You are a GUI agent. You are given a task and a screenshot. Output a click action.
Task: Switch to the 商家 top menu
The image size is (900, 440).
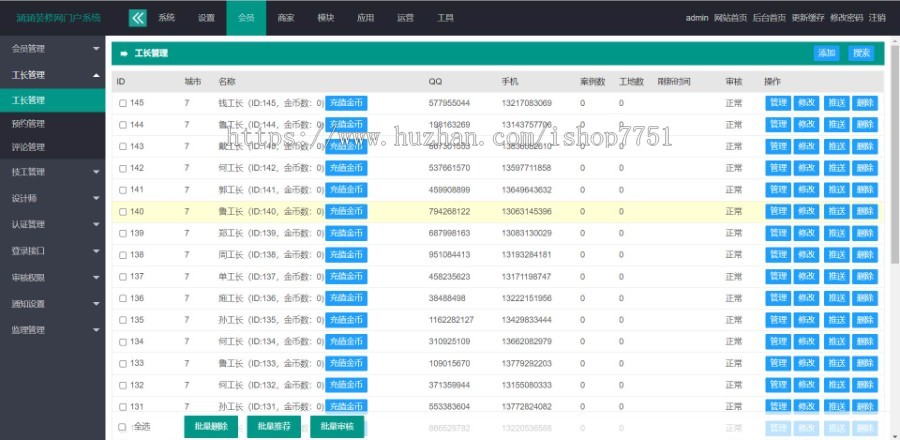286,18
